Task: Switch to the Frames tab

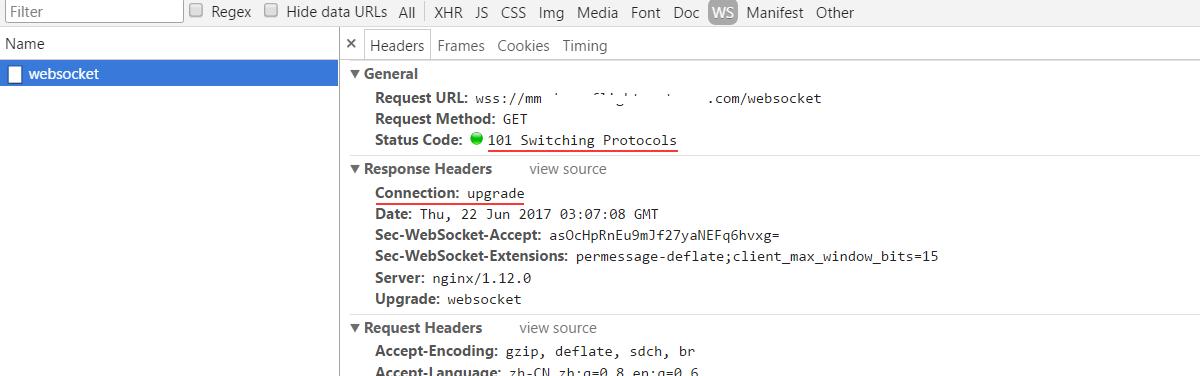Action: [461, 45]
